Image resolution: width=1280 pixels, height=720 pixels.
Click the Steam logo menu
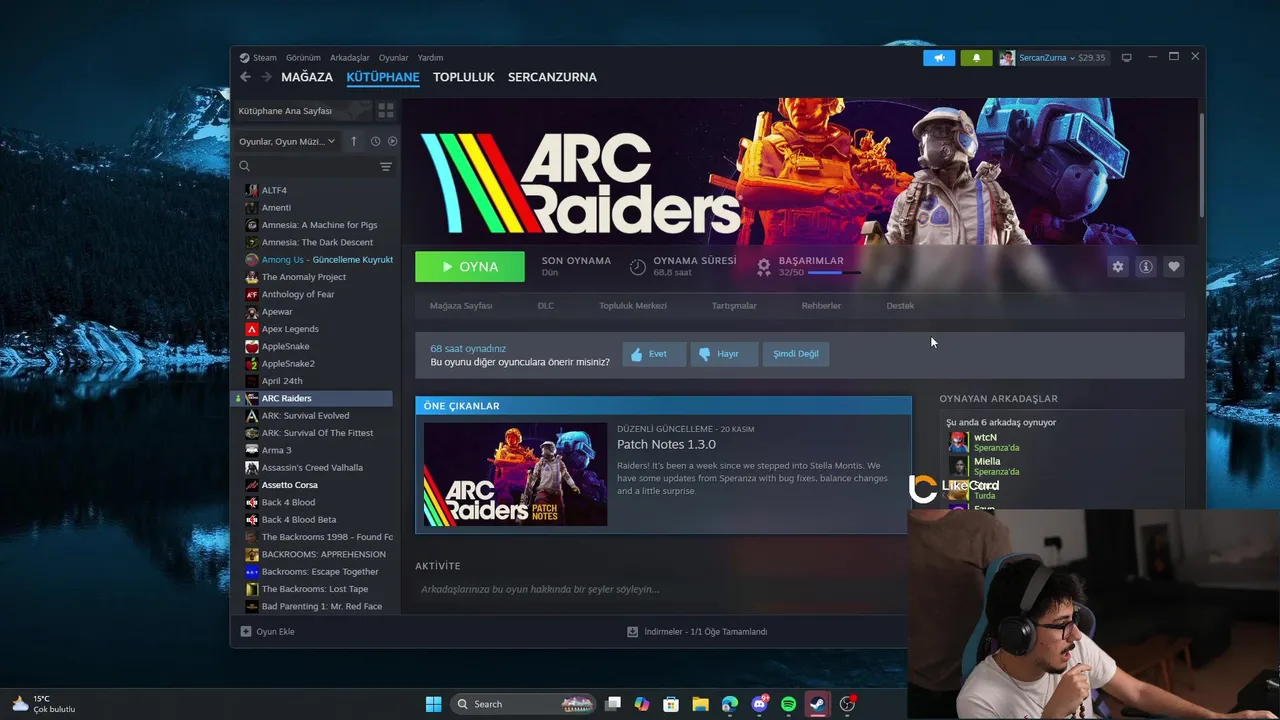click(x=258, y=58)
